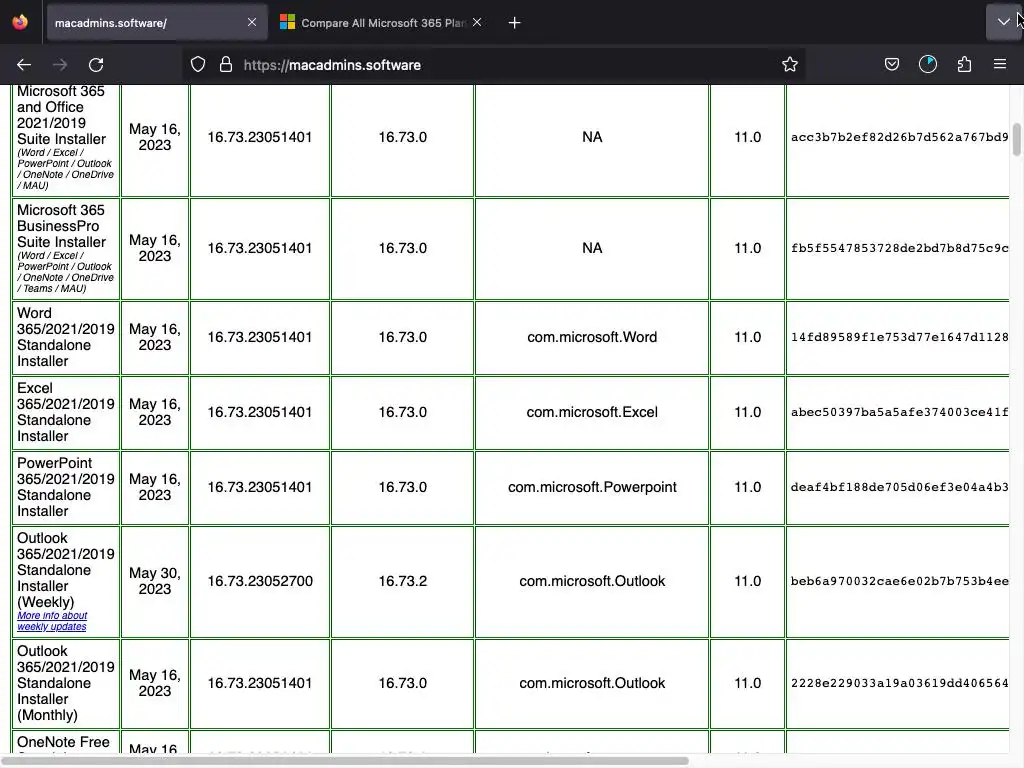This screenshot has width=1024, height=768.
Task: Click the 11.0 cell in the Word row
Action: (x=748, y=337)
